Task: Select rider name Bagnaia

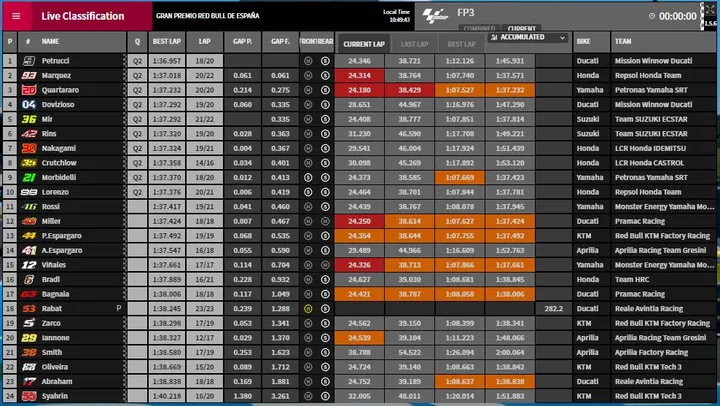Action: pos(55,294)
